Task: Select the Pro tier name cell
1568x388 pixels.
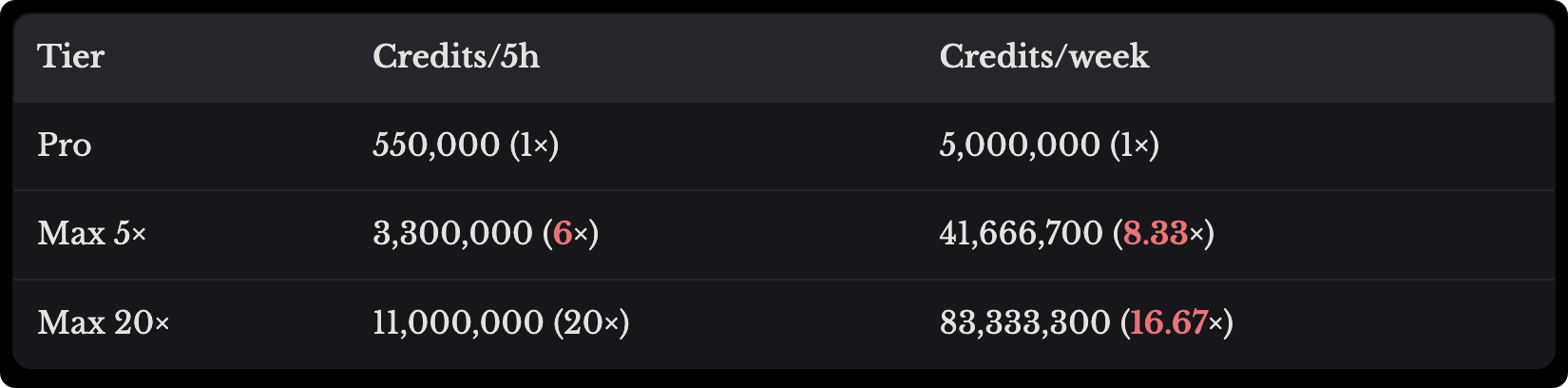Action: [65, 145]
